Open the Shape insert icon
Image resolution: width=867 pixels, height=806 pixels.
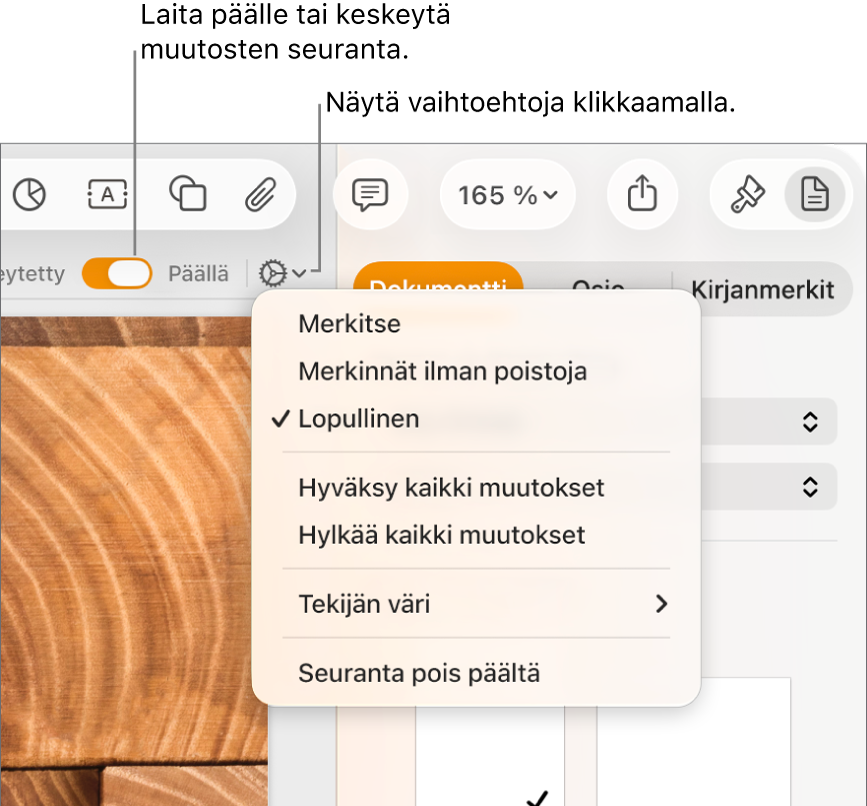(x=187, y=193)
